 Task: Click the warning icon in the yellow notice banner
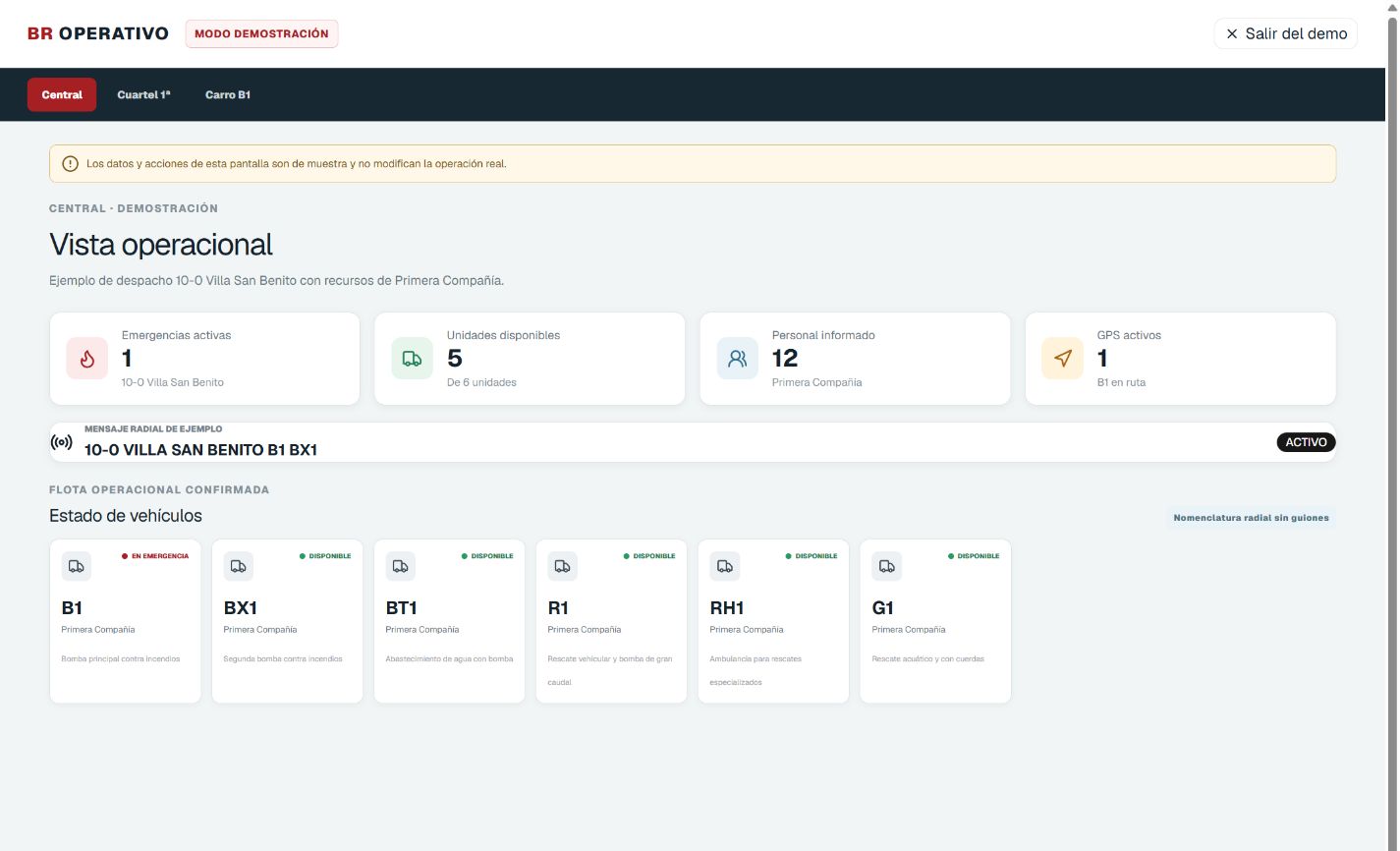[x=70, y=164]
